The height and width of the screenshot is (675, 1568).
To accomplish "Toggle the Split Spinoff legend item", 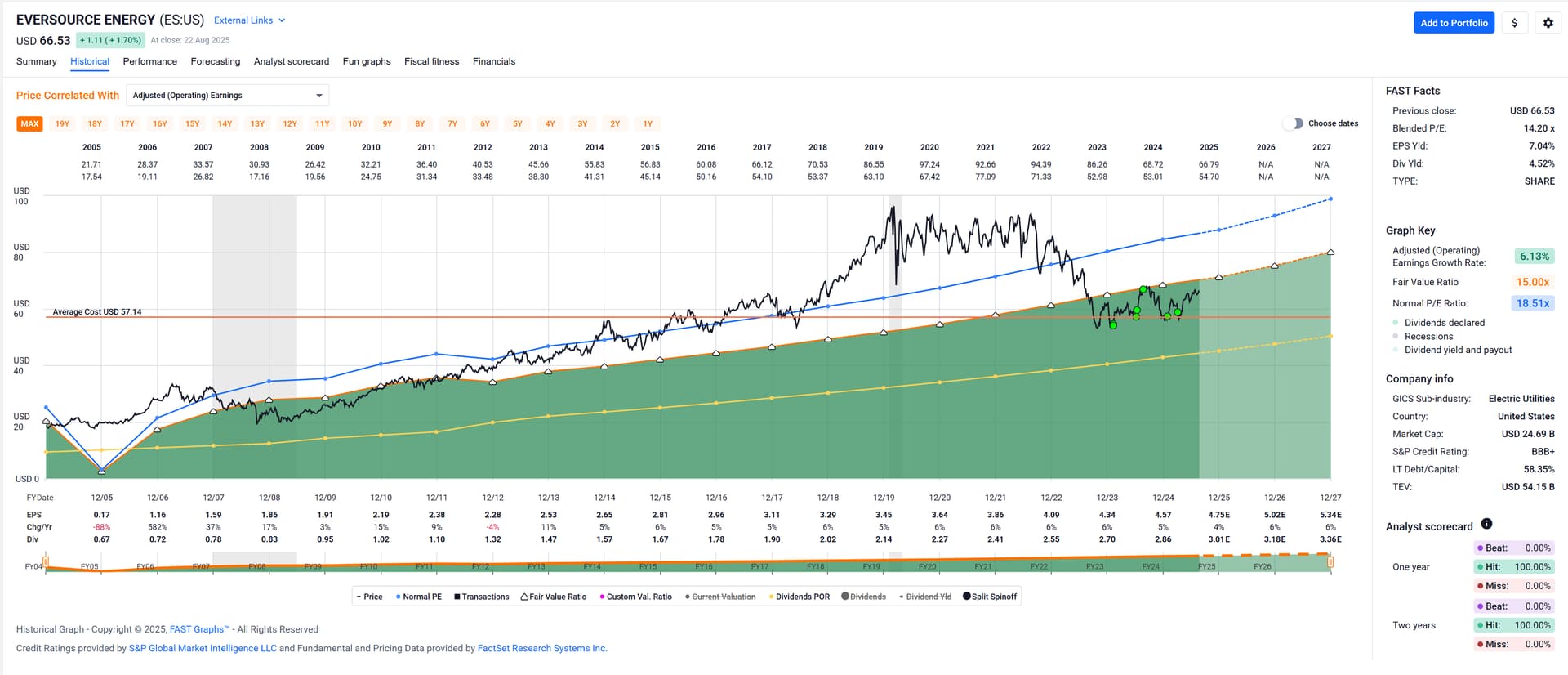I will coord(990,597).
